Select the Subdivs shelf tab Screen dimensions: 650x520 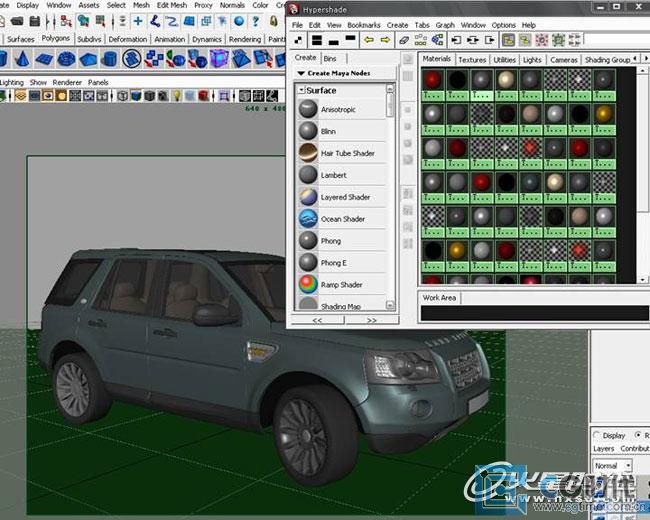89,39
